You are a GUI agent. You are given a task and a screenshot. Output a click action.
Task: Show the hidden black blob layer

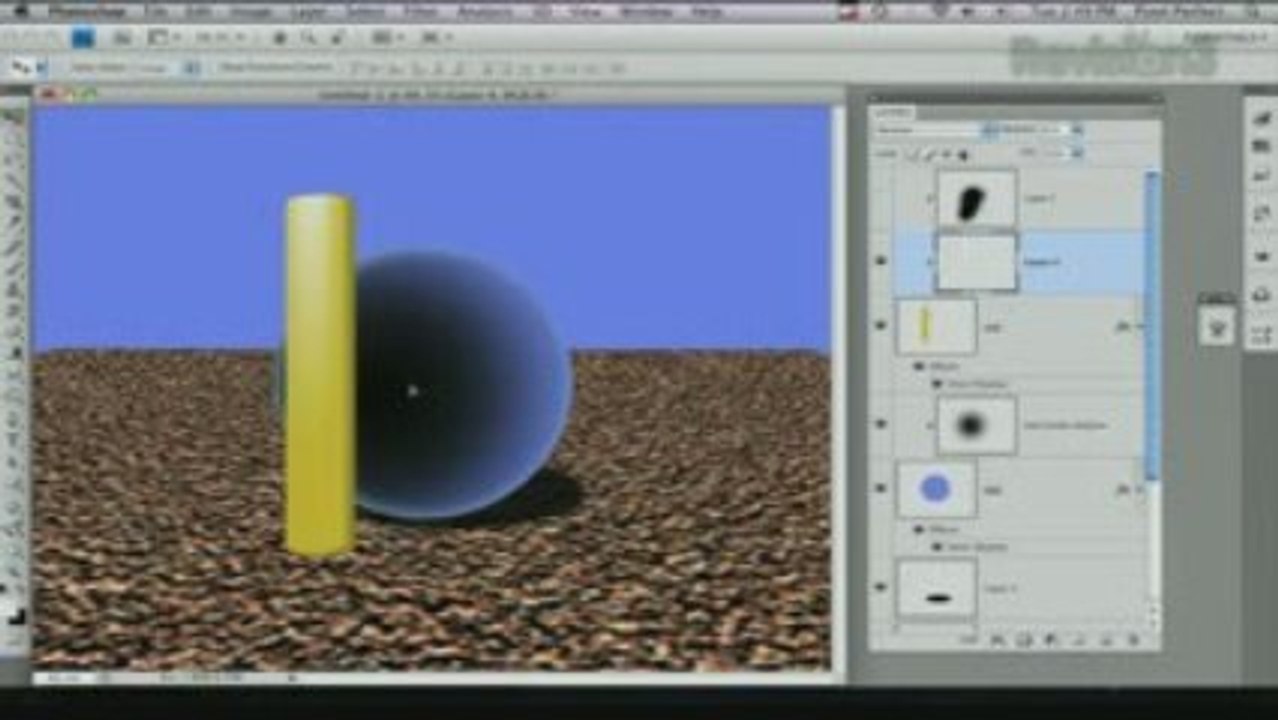click(881, 198)
